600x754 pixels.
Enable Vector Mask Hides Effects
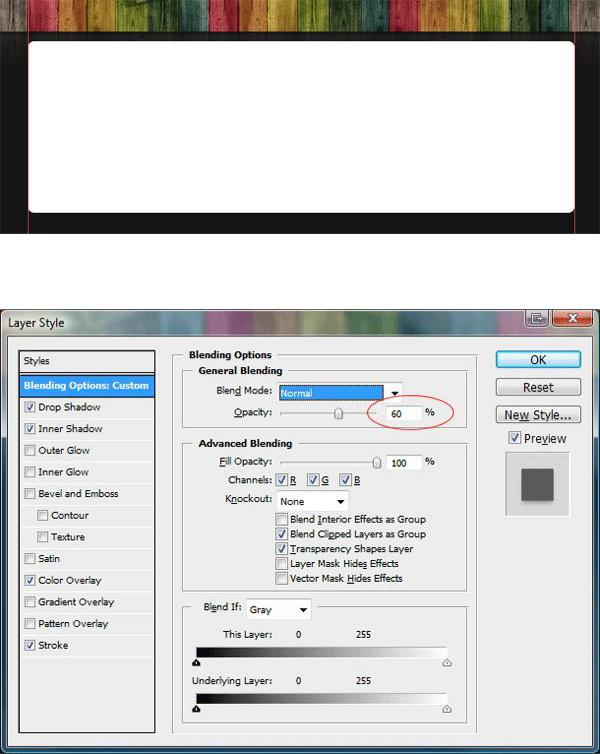[282, 578]
